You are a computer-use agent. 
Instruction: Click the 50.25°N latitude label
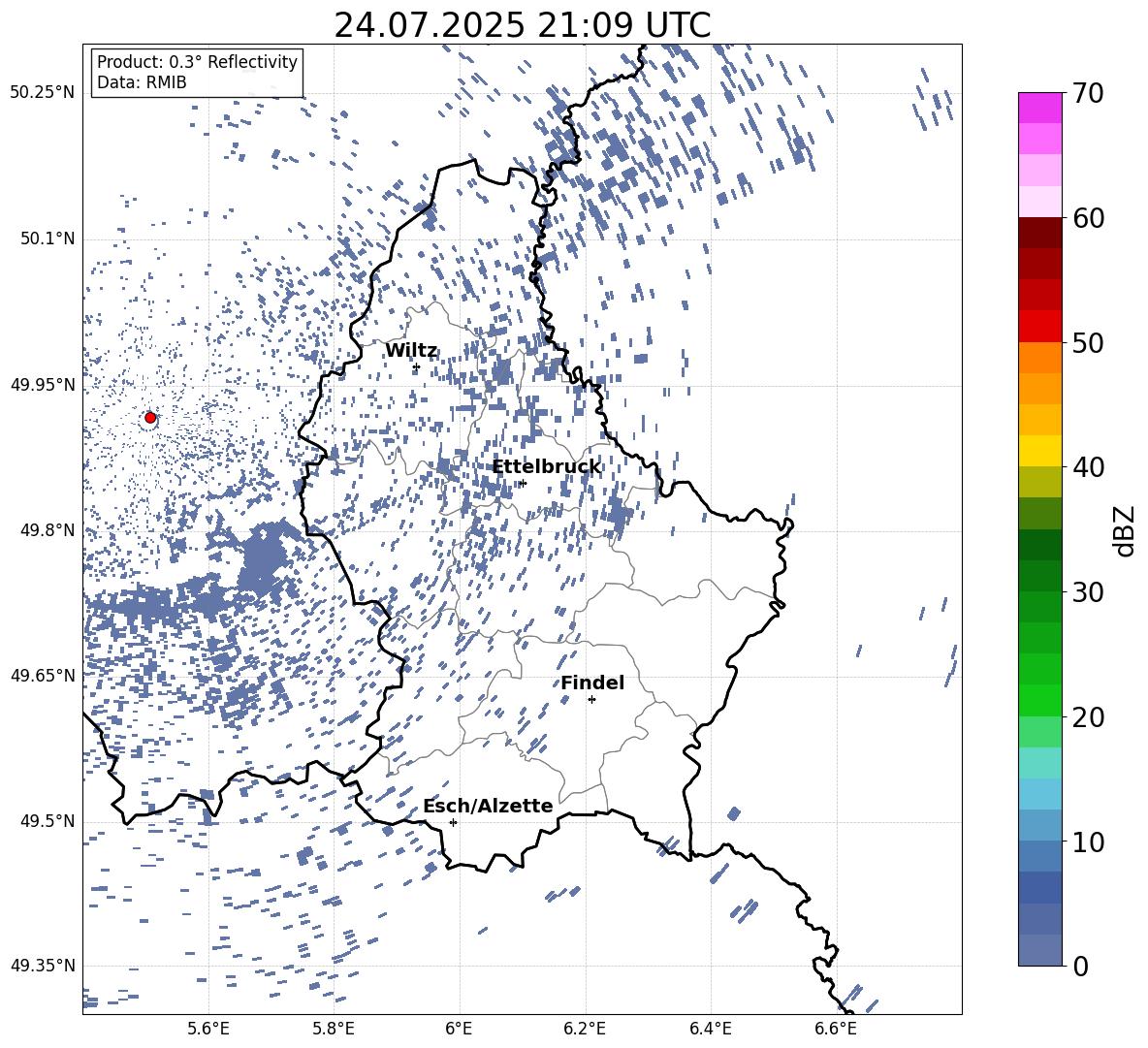coord(43,93)
